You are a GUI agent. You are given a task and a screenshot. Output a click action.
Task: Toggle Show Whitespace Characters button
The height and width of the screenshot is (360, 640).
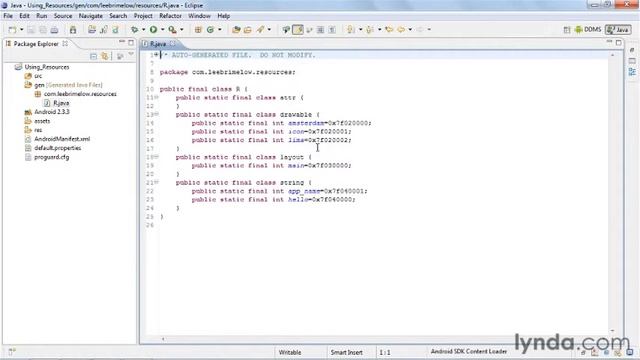click(332, 30)
